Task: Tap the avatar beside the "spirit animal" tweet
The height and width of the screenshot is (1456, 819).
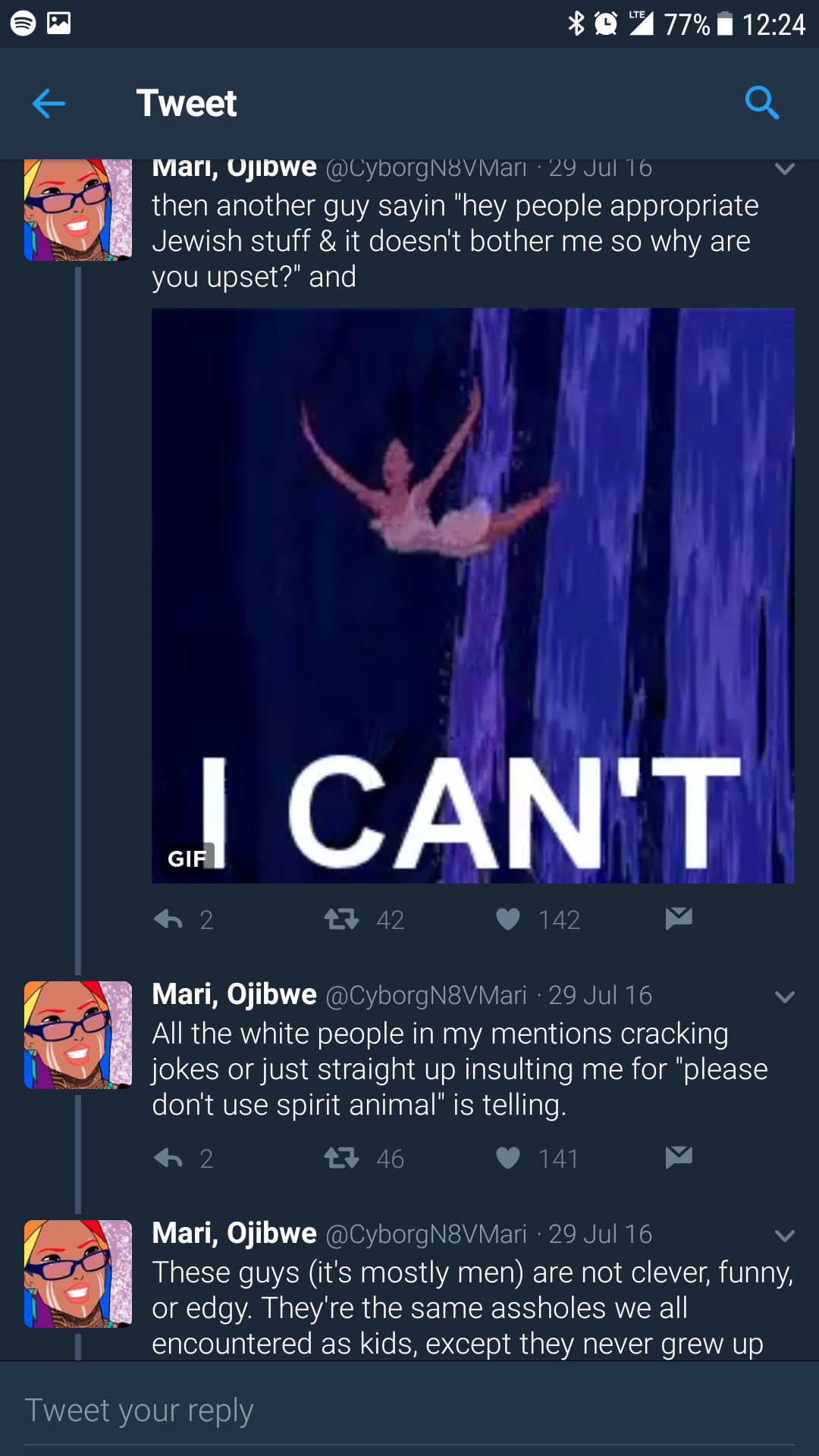Action: (78, 1035)
